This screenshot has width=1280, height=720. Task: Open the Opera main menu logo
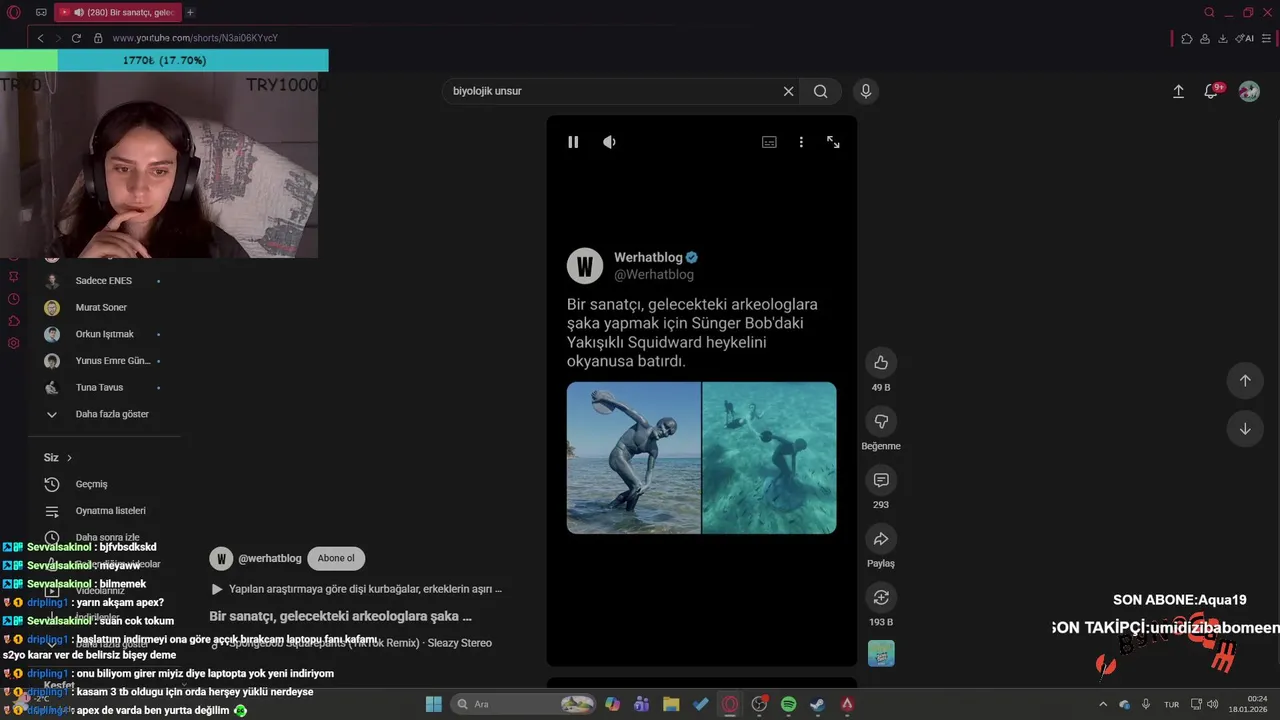13,12
